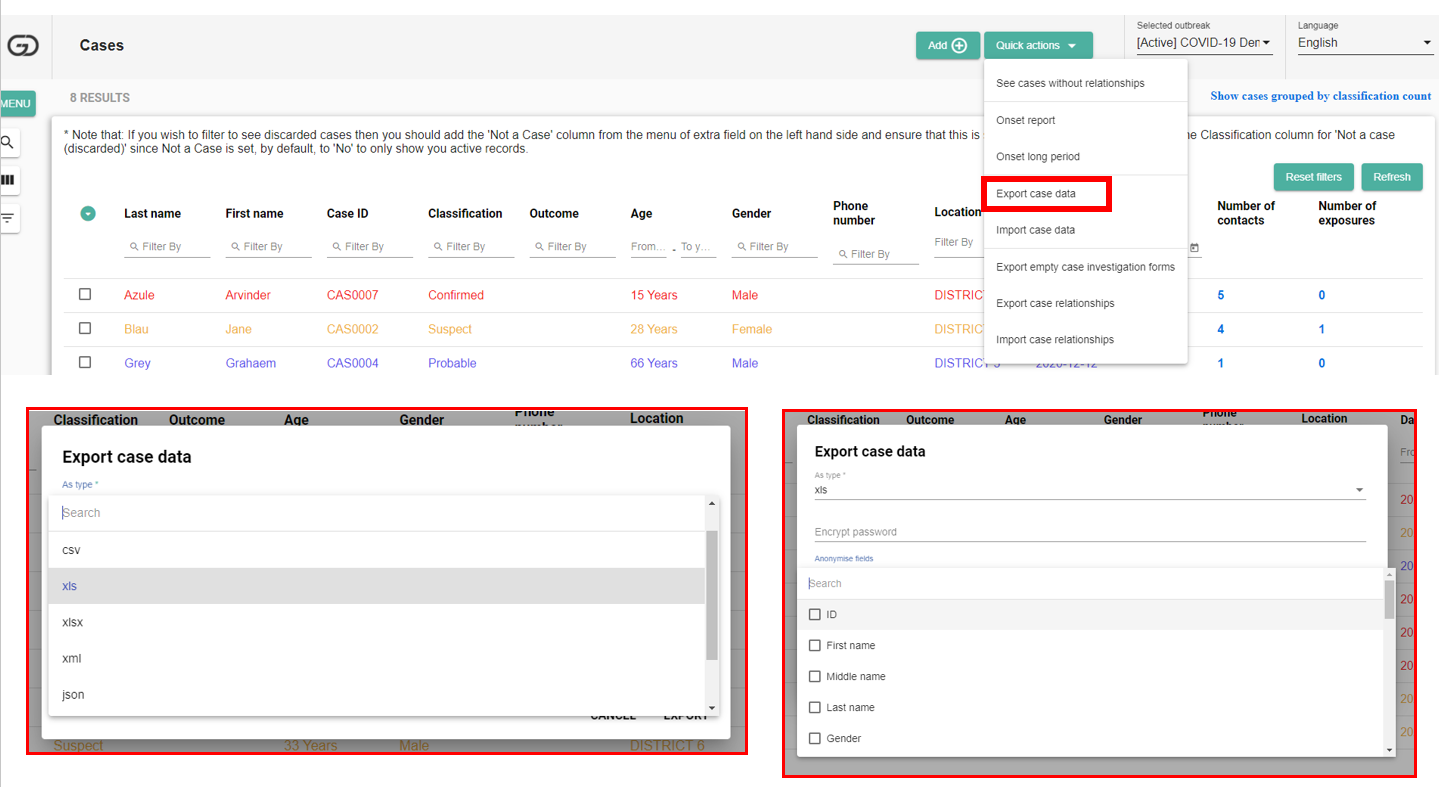Enable the Middle name anonymise checkbox

point(814,676)
